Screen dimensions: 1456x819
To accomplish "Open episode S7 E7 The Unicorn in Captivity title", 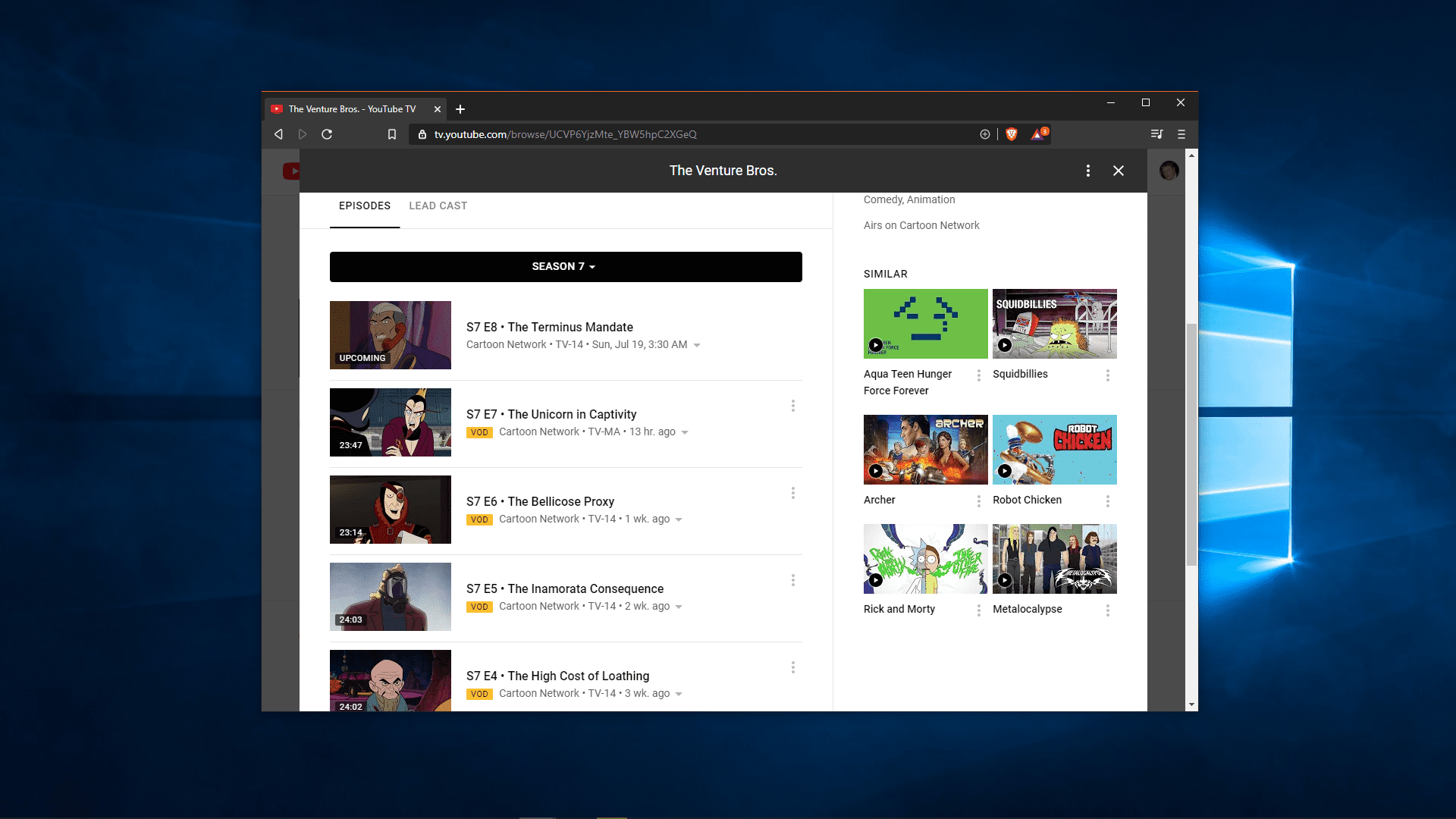I will [551, 414].
